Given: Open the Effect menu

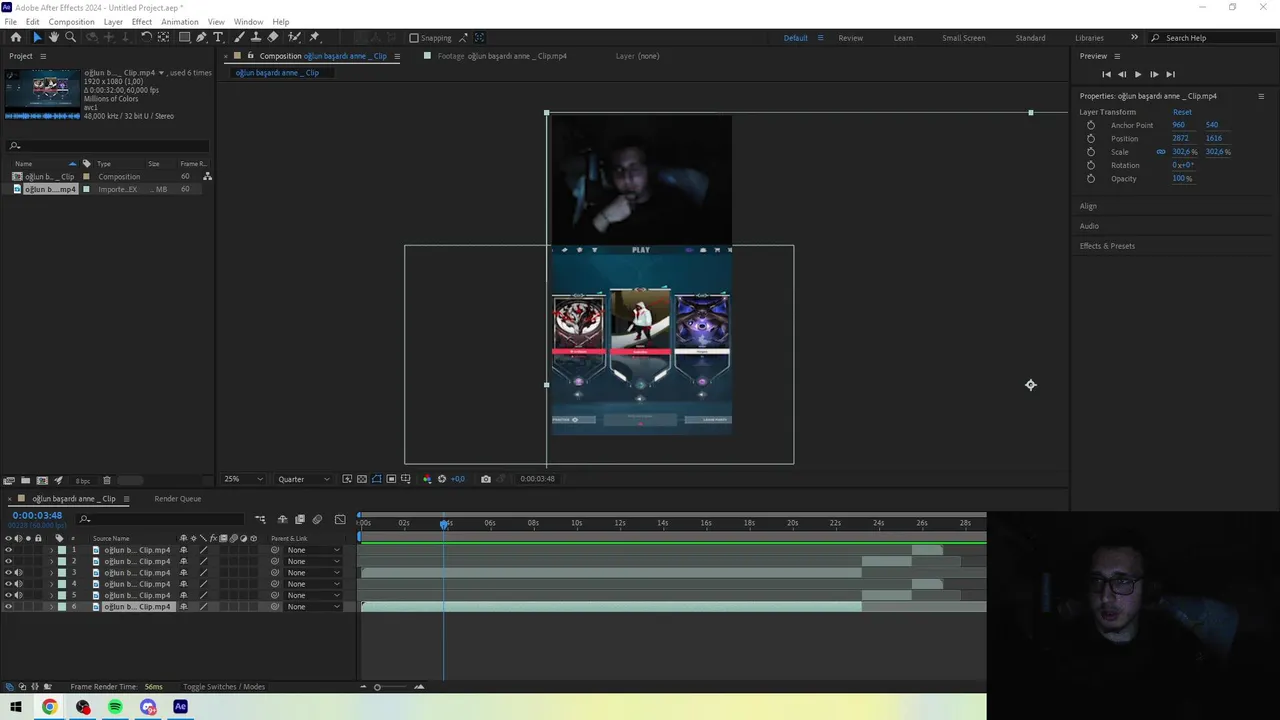Looking at the screenshot, I should tap(142, 22).
